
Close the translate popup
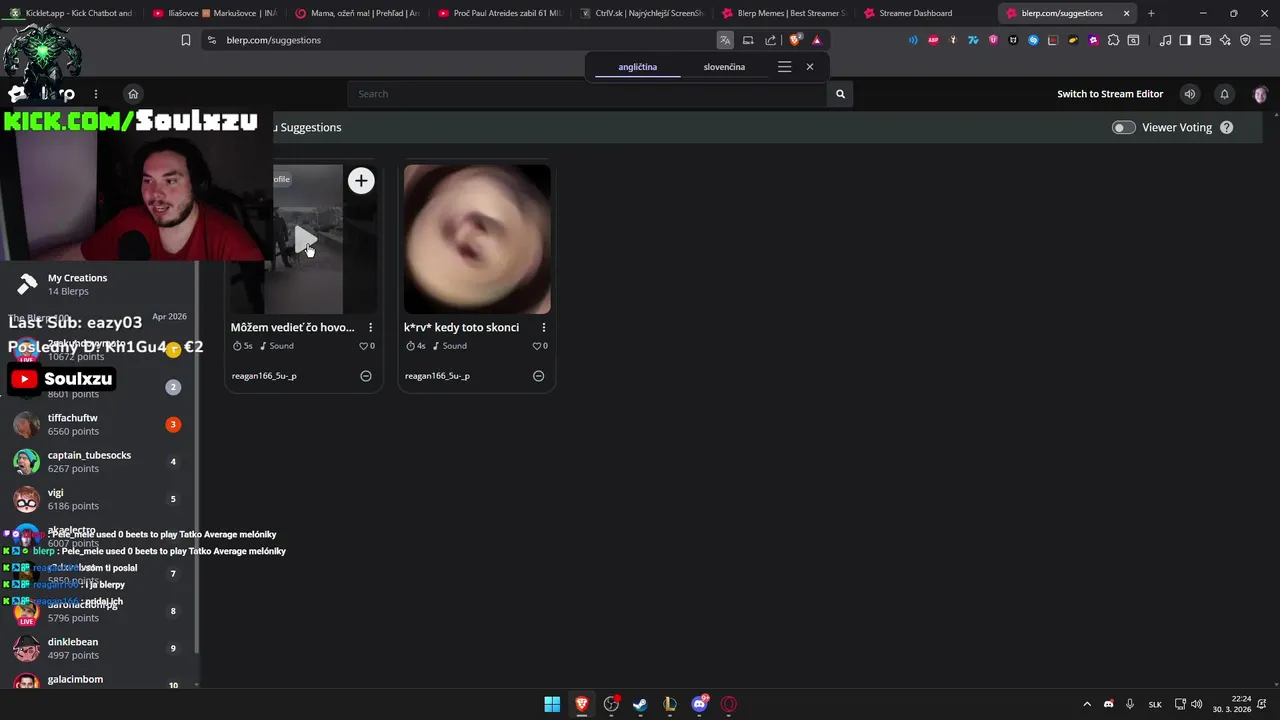point(810,67)
